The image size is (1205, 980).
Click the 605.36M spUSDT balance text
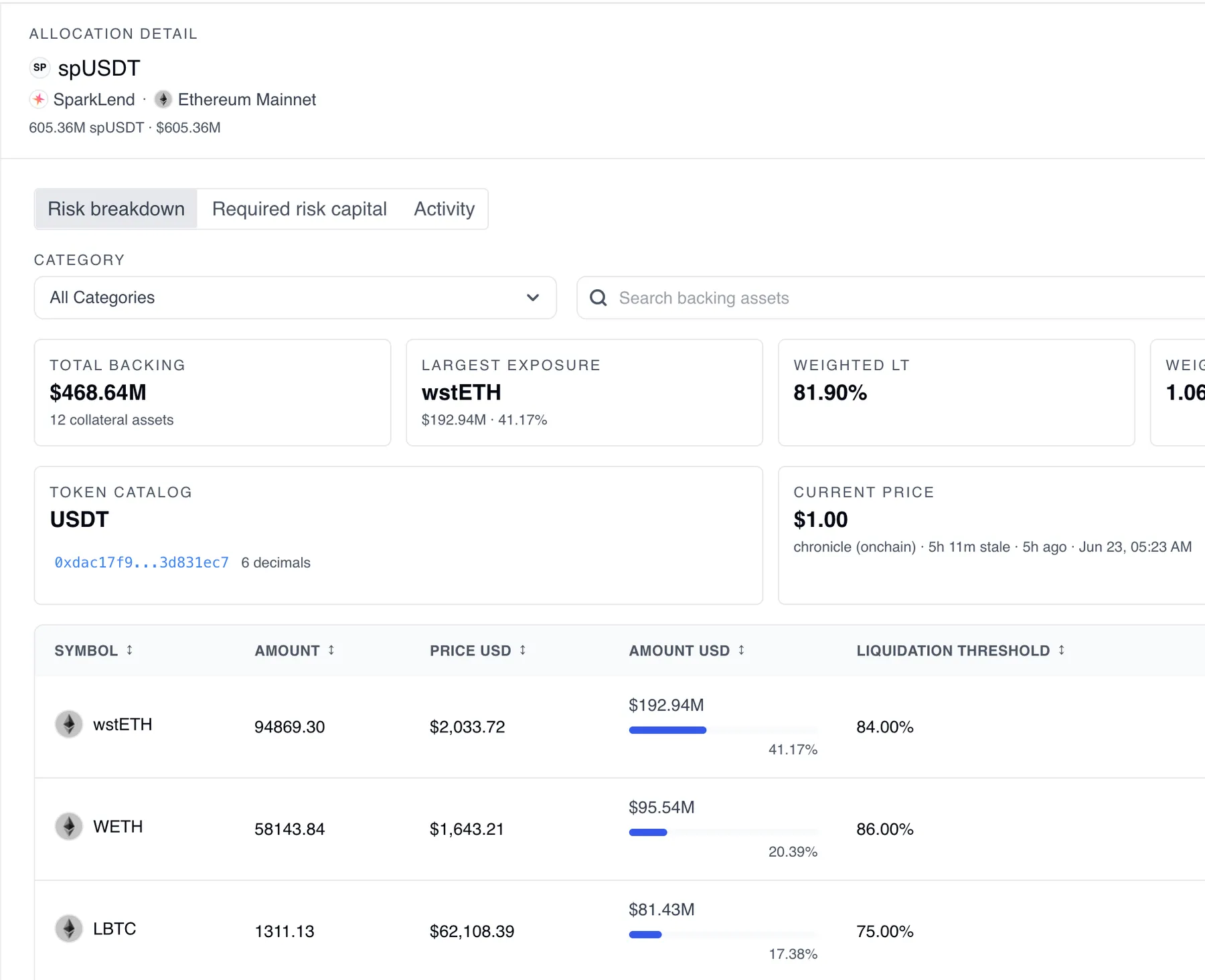click(x=86, y=128)
